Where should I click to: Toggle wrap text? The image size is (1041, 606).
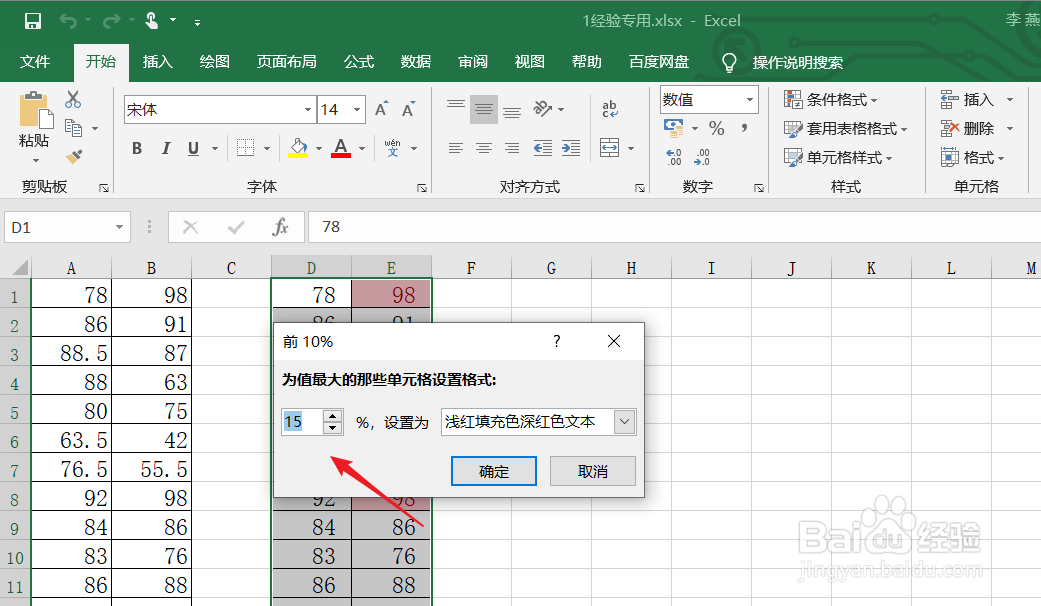[610, 109]
